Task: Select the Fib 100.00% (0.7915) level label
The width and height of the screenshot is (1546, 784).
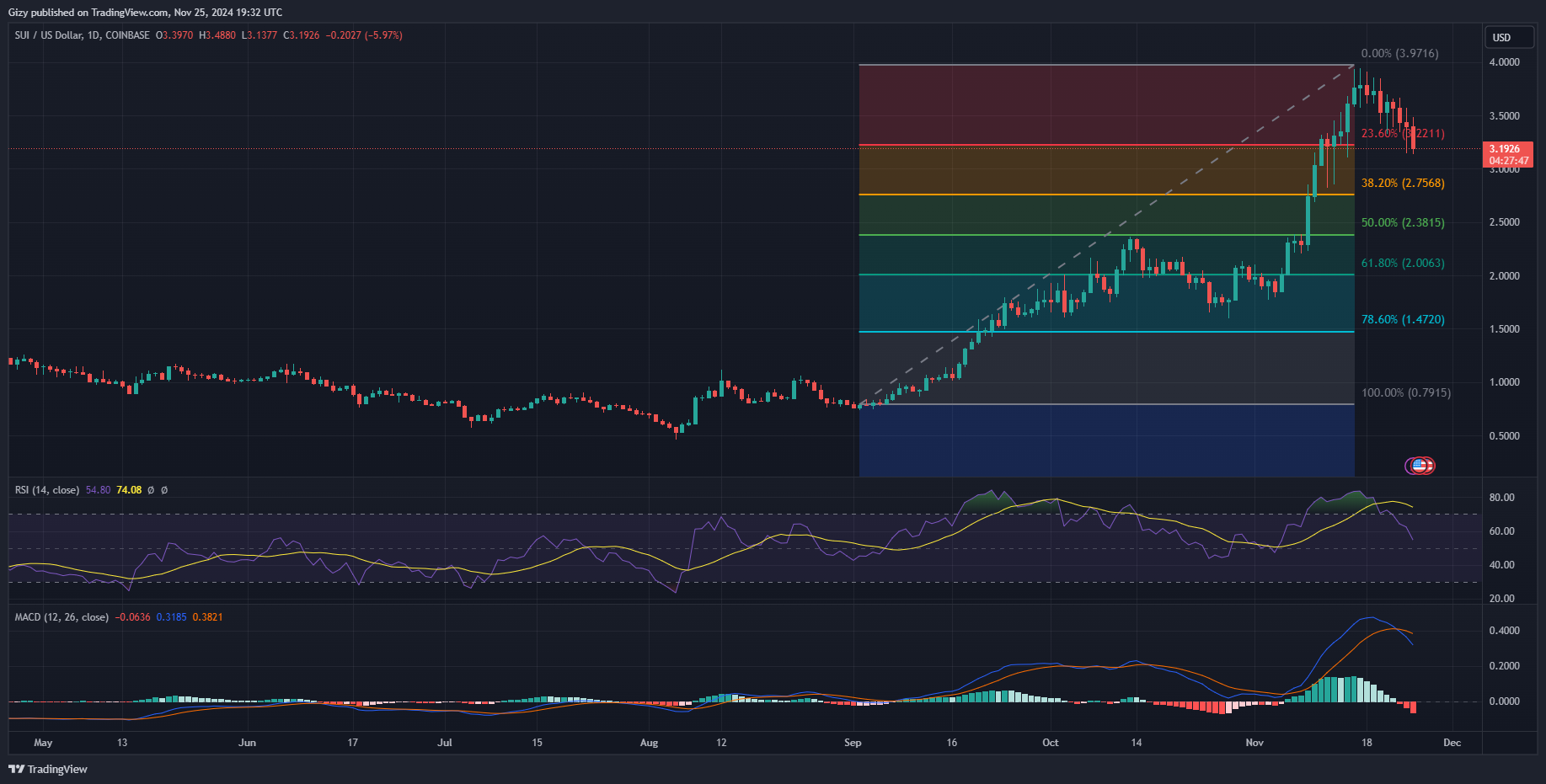Action: pos(1406,392)
